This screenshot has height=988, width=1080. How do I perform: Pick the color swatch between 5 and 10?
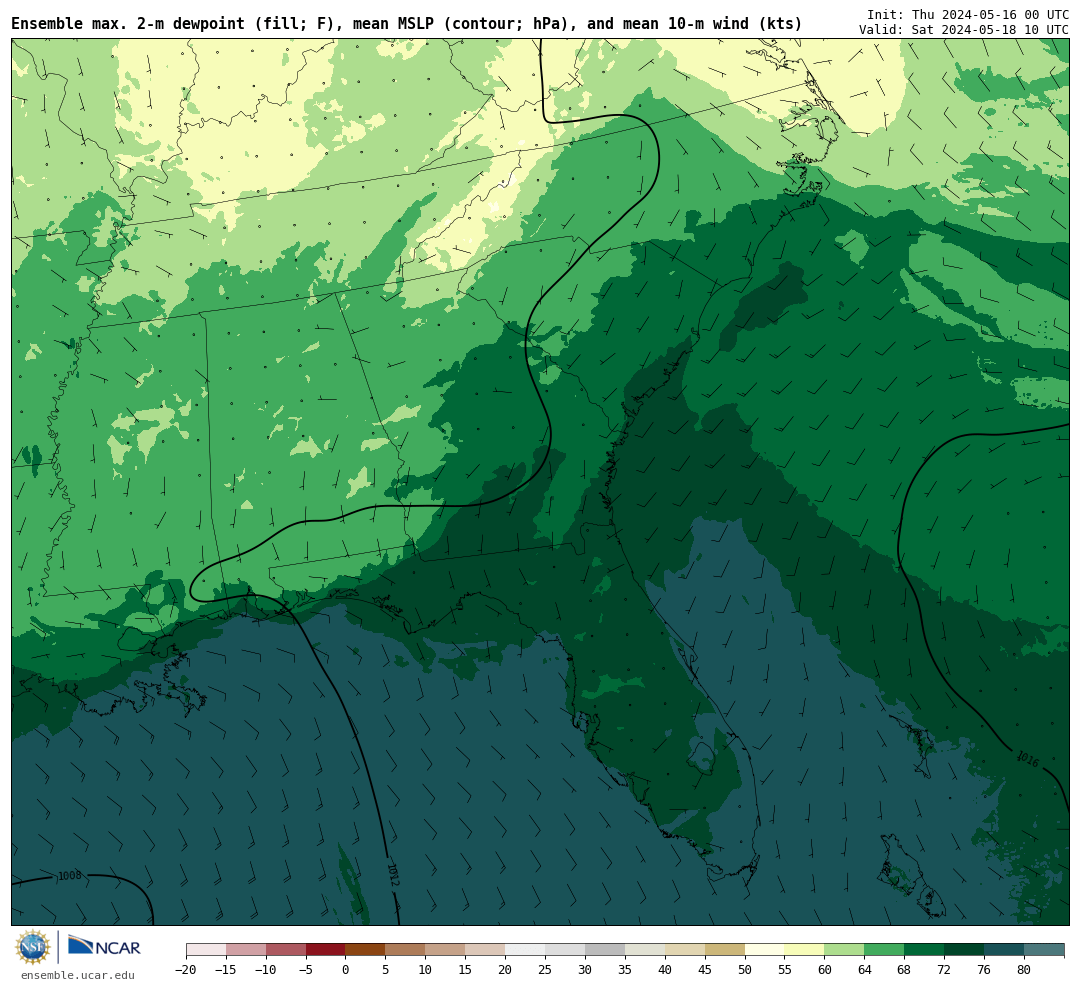(x=406, y=950)
